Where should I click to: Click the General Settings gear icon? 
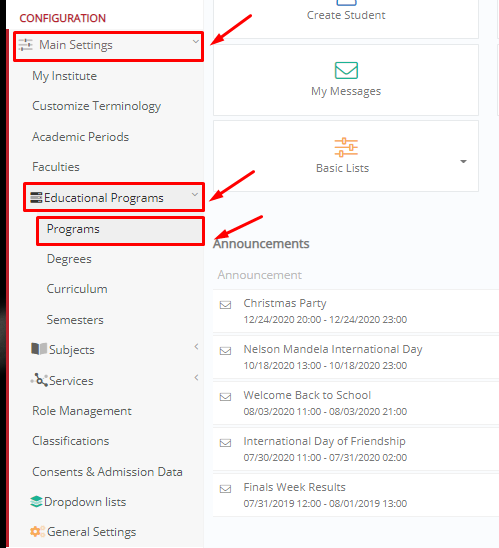point(37,532)
